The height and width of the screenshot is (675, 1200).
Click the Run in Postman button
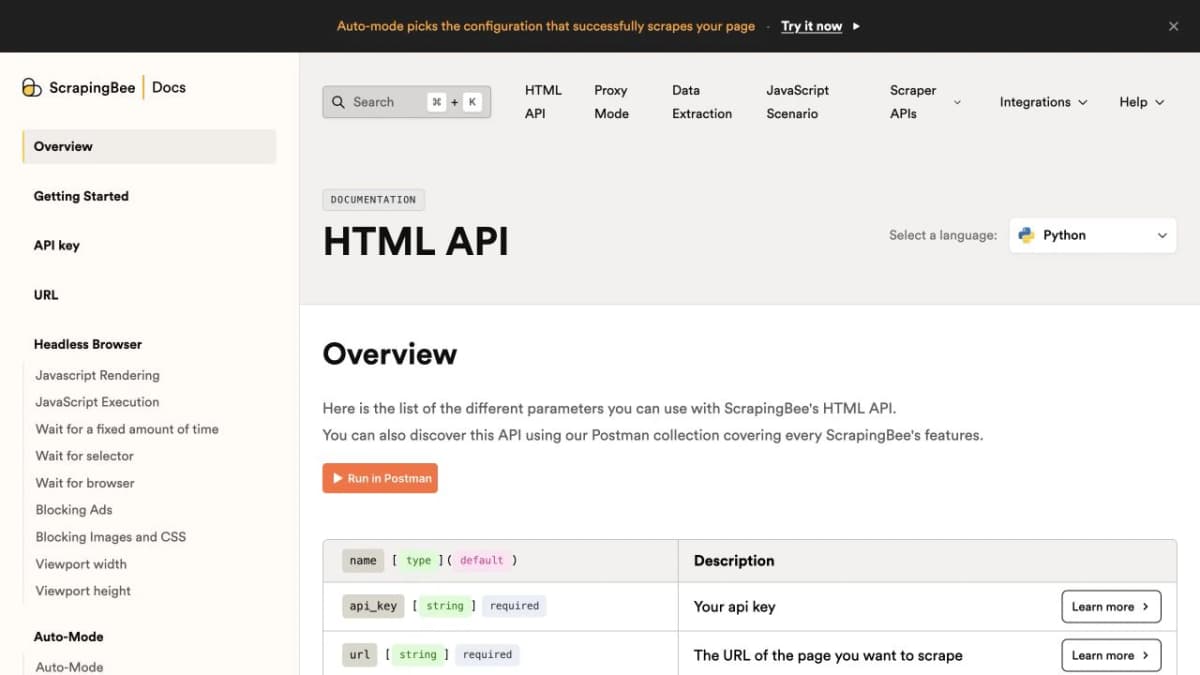pyautogui.click(x=380, y=479)
